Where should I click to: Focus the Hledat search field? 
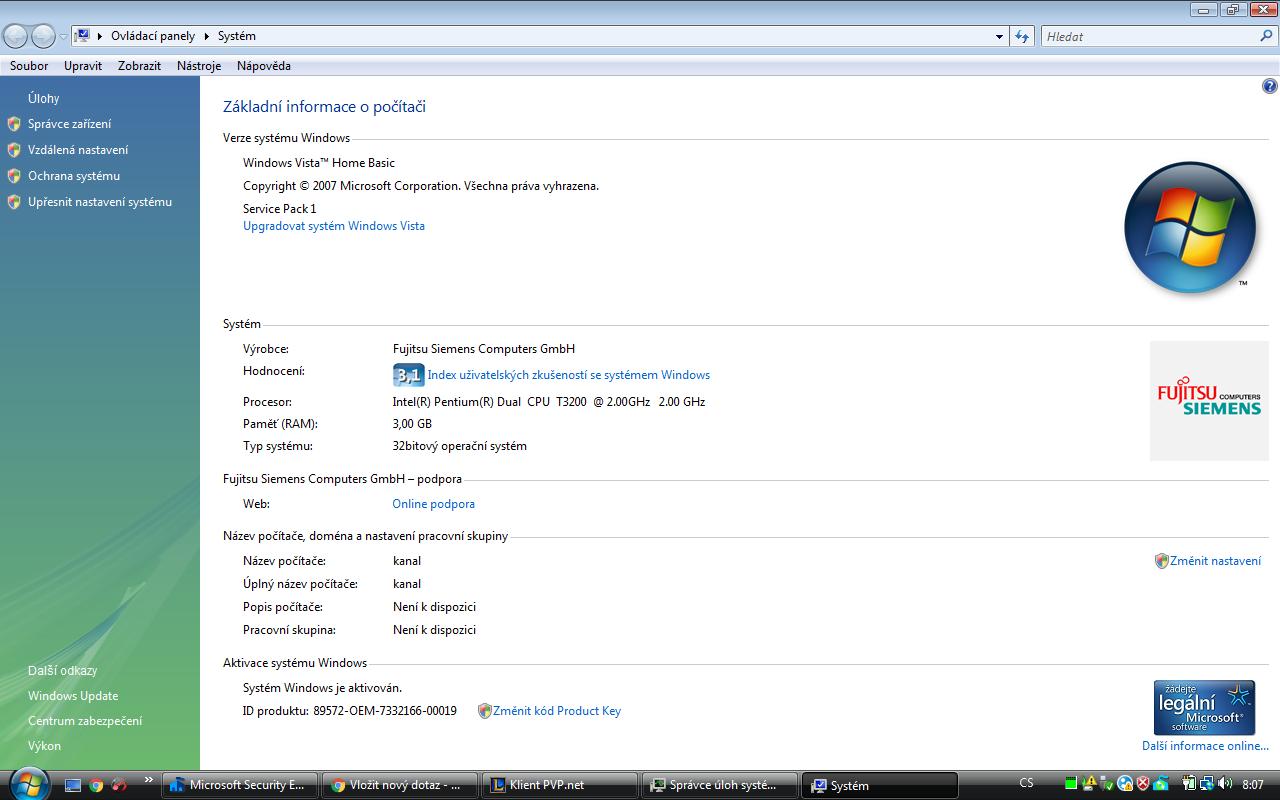pyautogui.click(x=1150, y=36)
